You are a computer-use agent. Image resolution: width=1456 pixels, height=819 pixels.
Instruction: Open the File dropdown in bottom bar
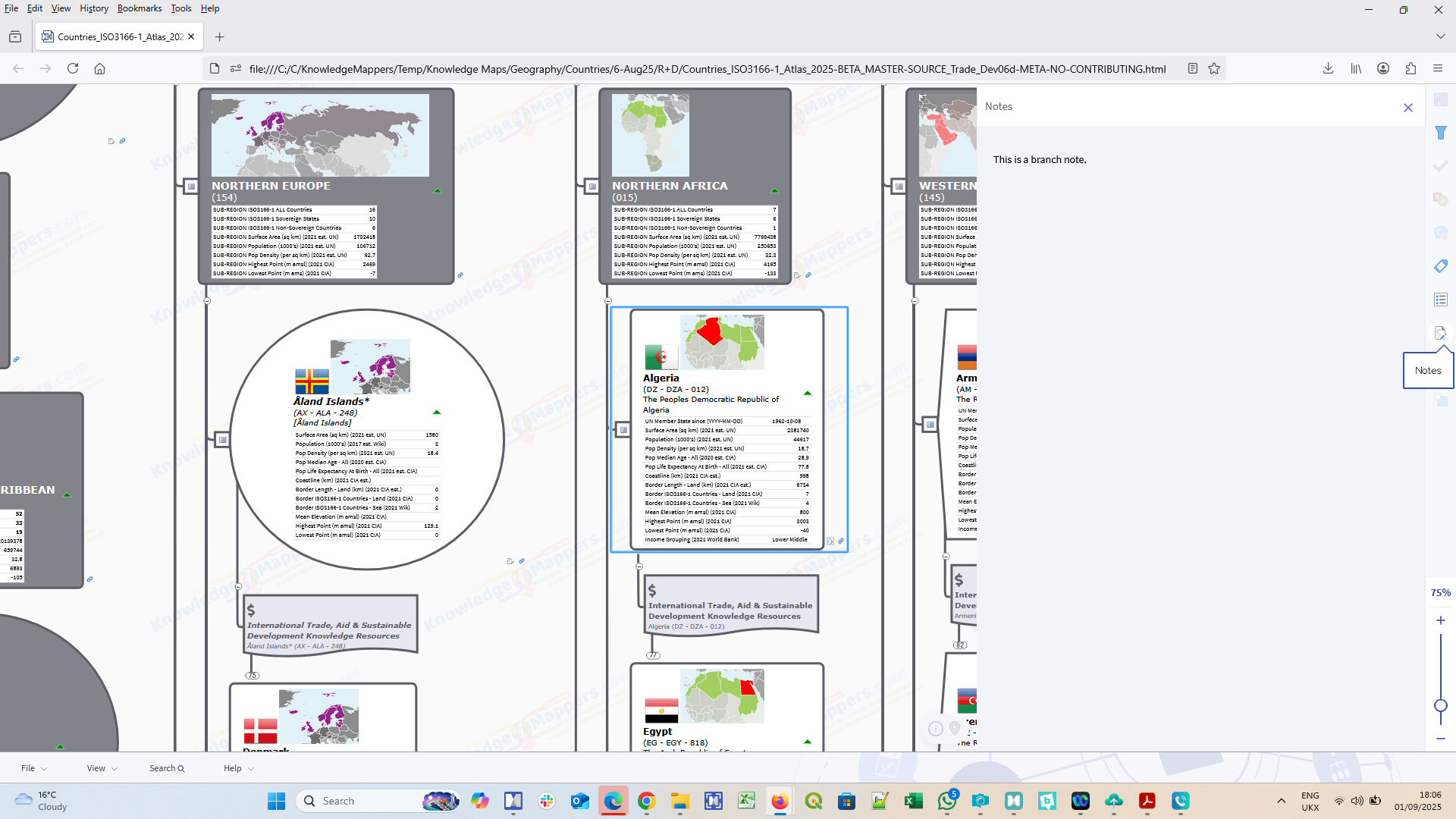(33, 768)
